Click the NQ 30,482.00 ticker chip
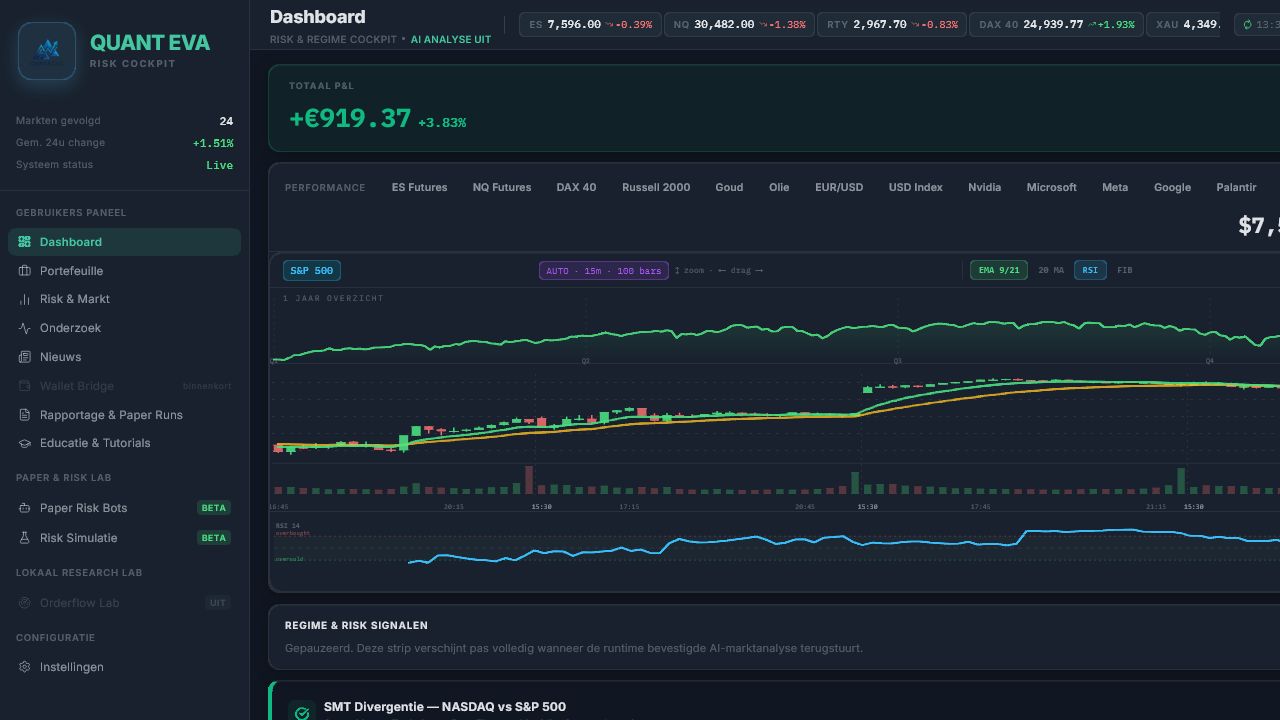 739,24
